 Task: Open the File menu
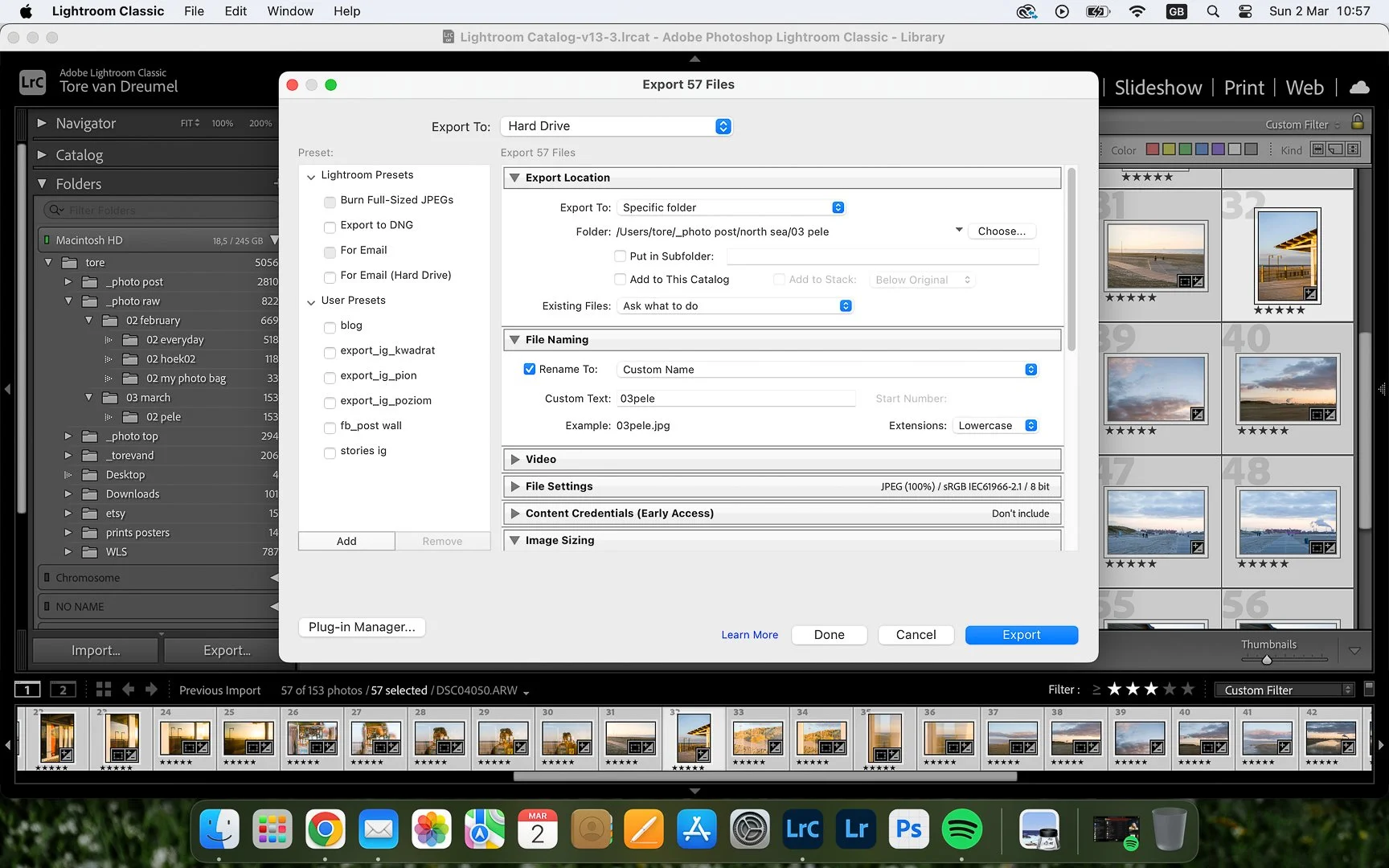coord(194,11)
